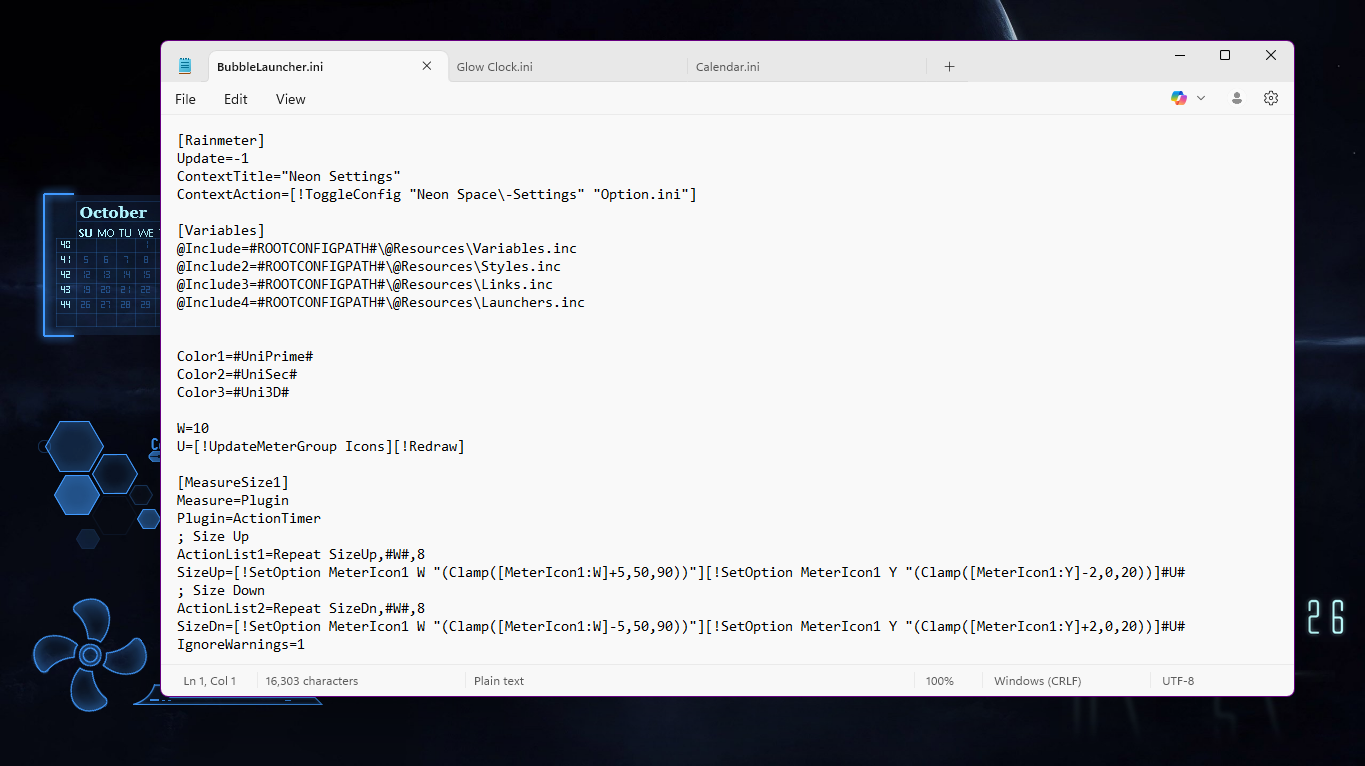Click the Color2=#UniSec# line
The image size is (1365, 766).
[237, 374]
